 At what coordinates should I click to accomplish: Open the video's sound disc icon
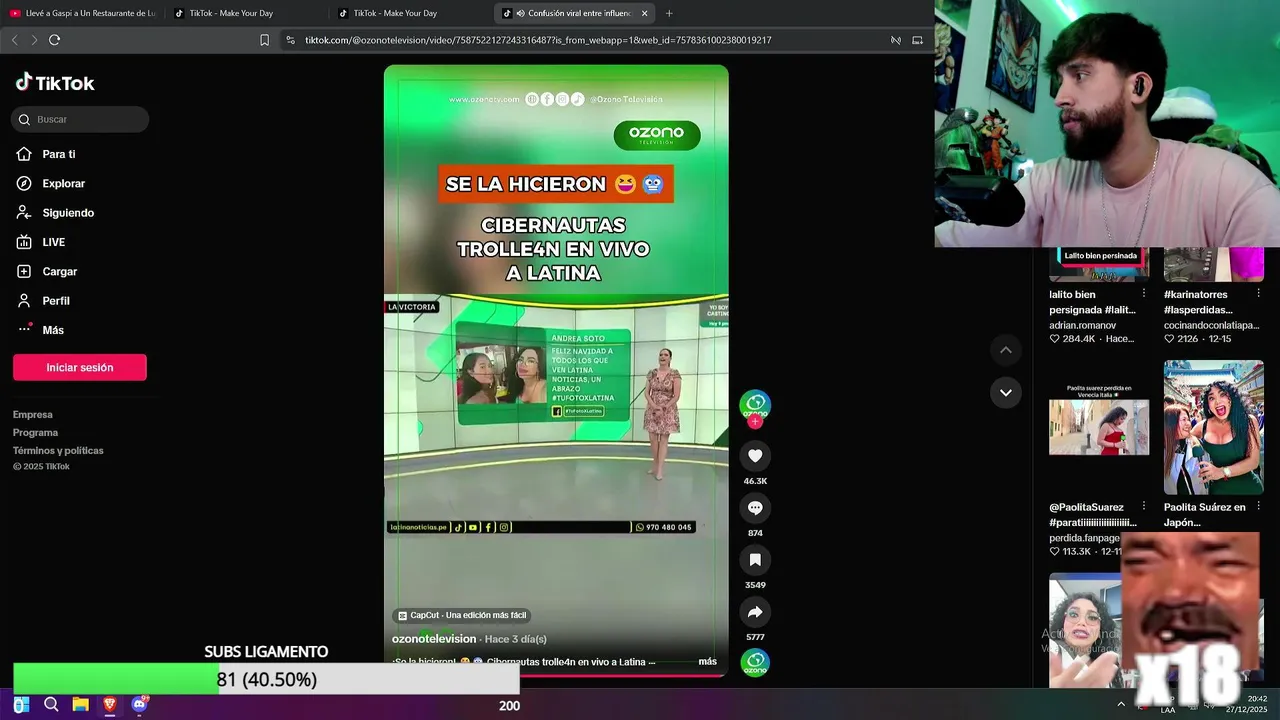(755, 663)
